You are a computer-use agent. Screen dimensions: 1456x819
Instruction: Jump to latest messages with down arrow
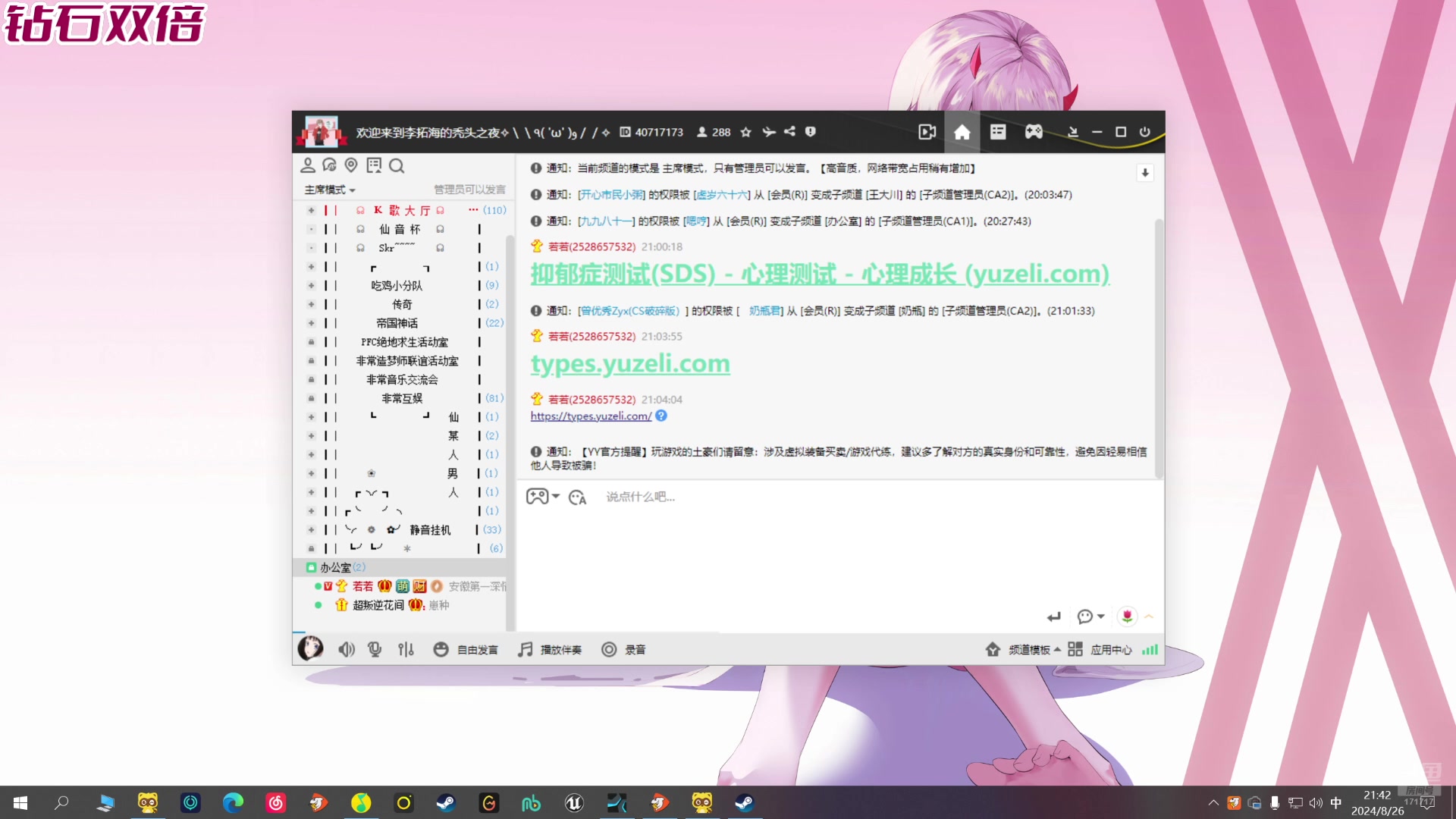click(x=1145, y=173)
